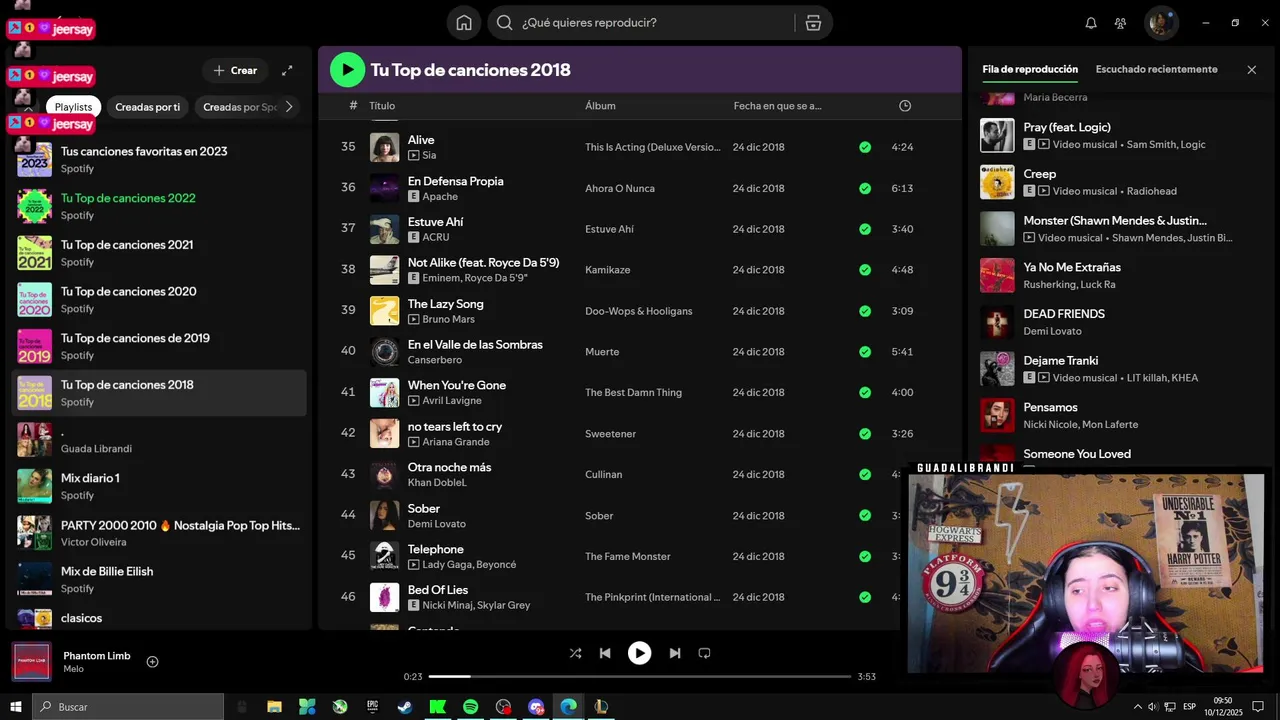Viewport: 1280px width, 720px height.
Task: Open artist Demi Lovato under Sober
Action: [x=436, y=524]
